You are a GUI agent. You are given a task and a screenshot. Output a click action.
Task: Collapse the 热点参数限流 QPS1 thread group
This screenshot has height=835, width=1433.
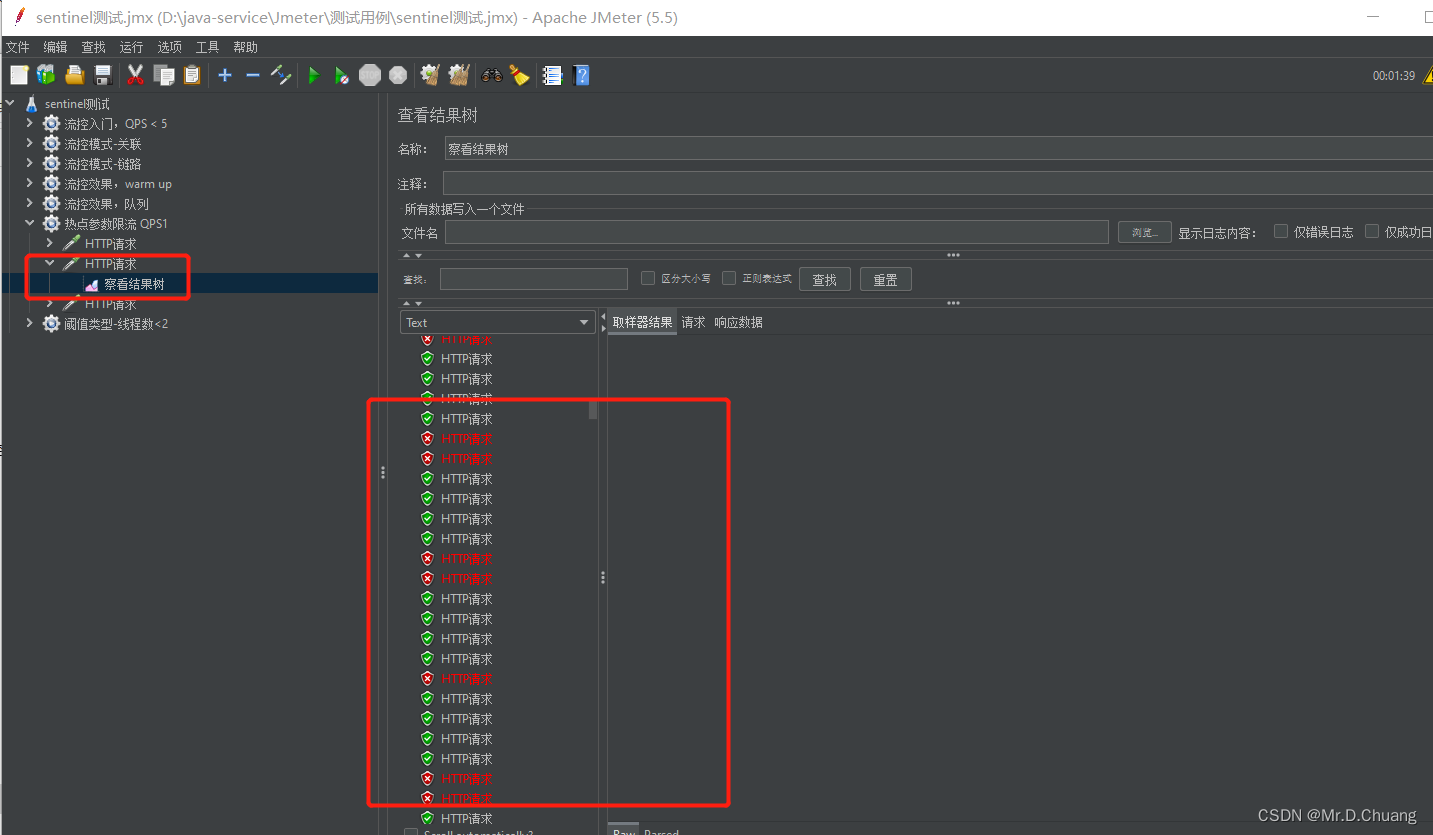point(29,223)
